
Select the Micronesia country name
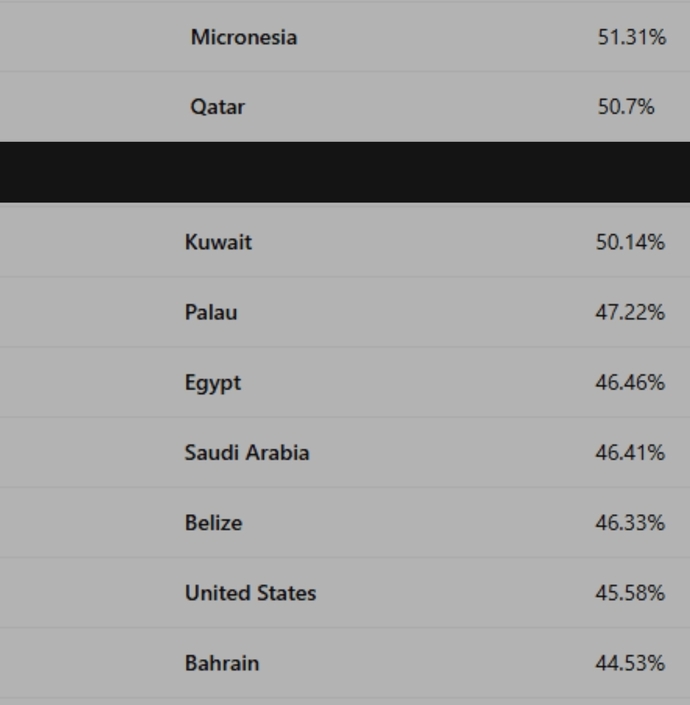tap(244, 37)
